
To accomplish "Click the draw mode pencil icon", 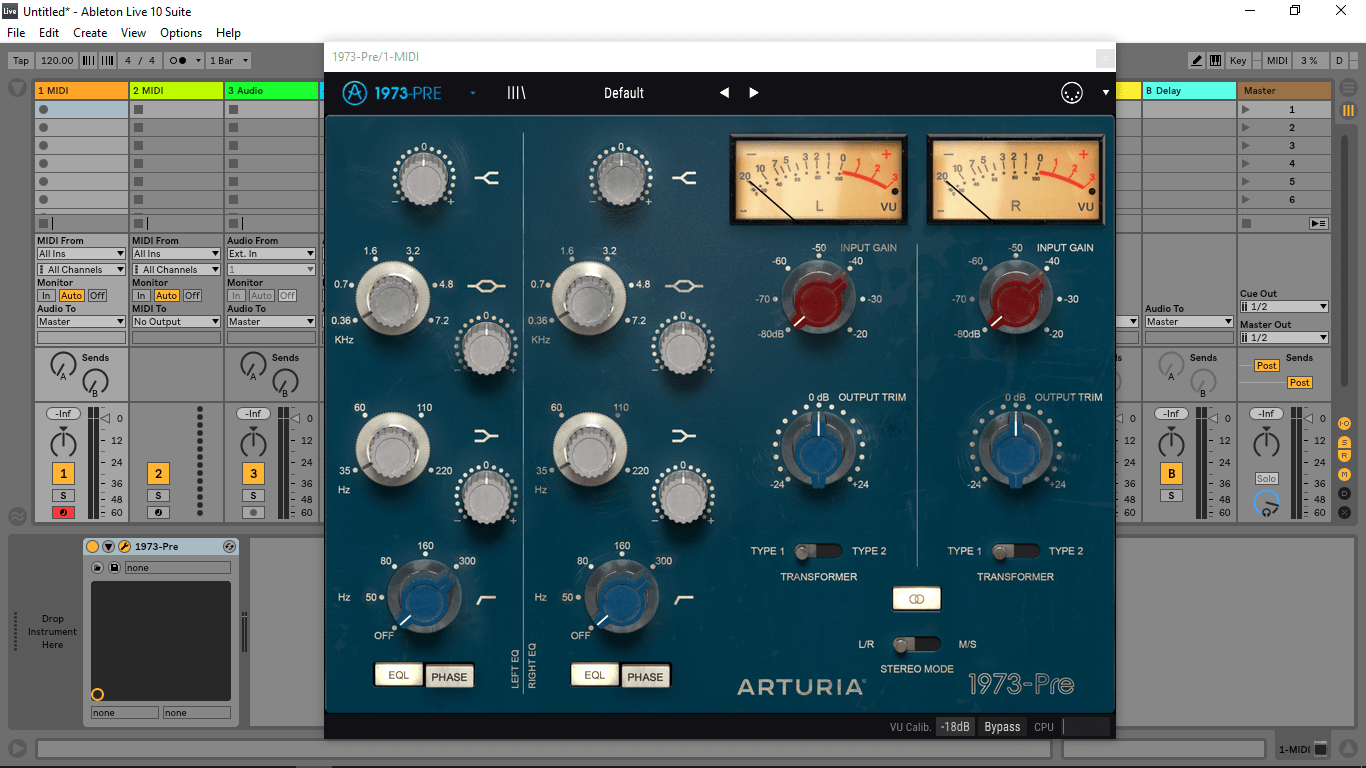I will tap(1197, 61).
